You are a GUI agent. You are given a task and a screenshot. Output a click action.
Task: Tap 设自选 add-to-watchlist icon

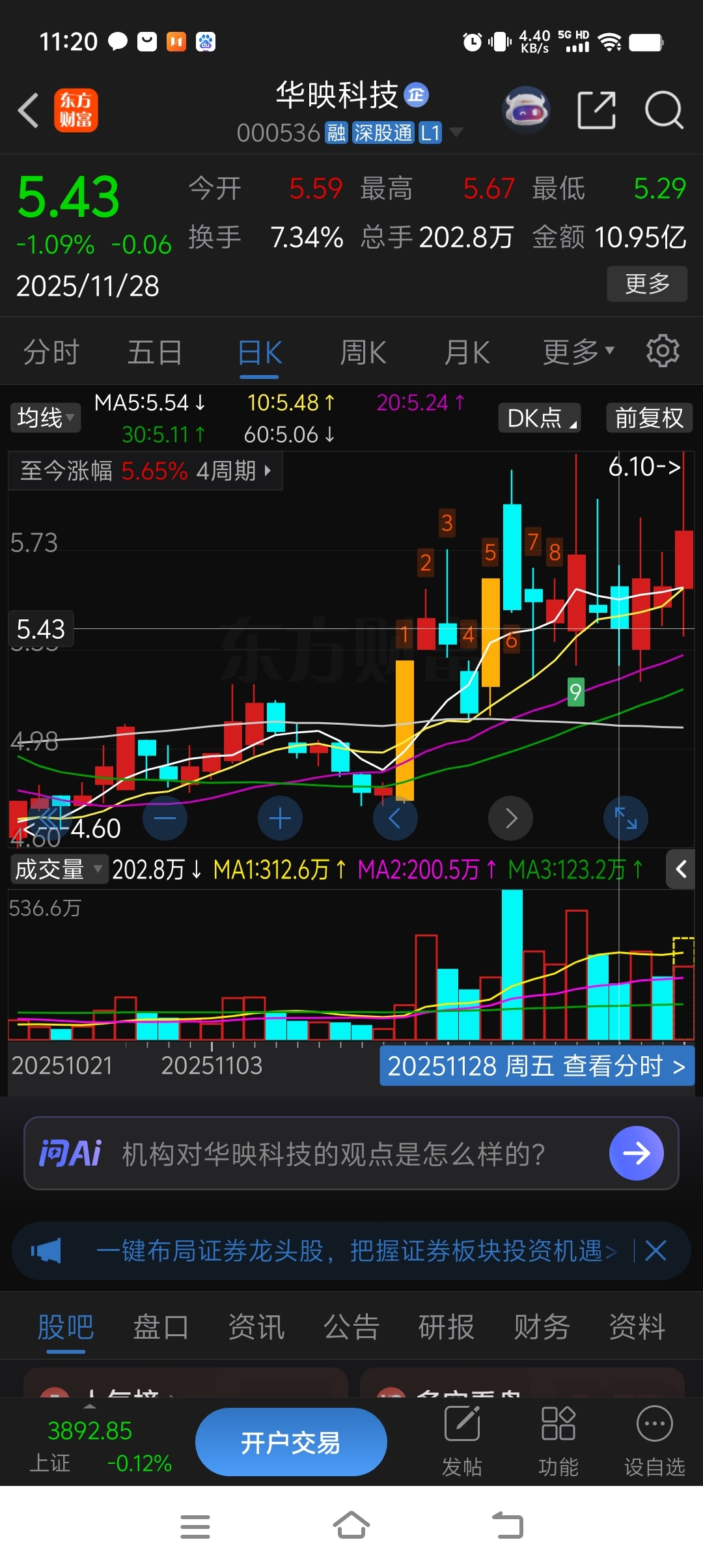654,1442
